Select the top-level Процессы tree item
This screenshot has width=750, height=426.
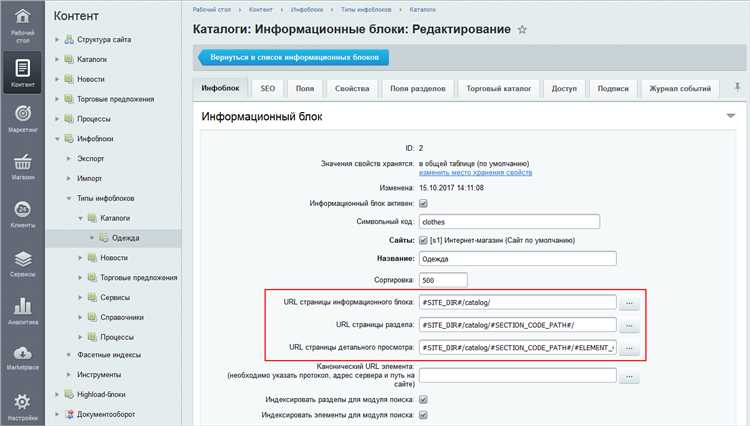click(x=94, y=119)
